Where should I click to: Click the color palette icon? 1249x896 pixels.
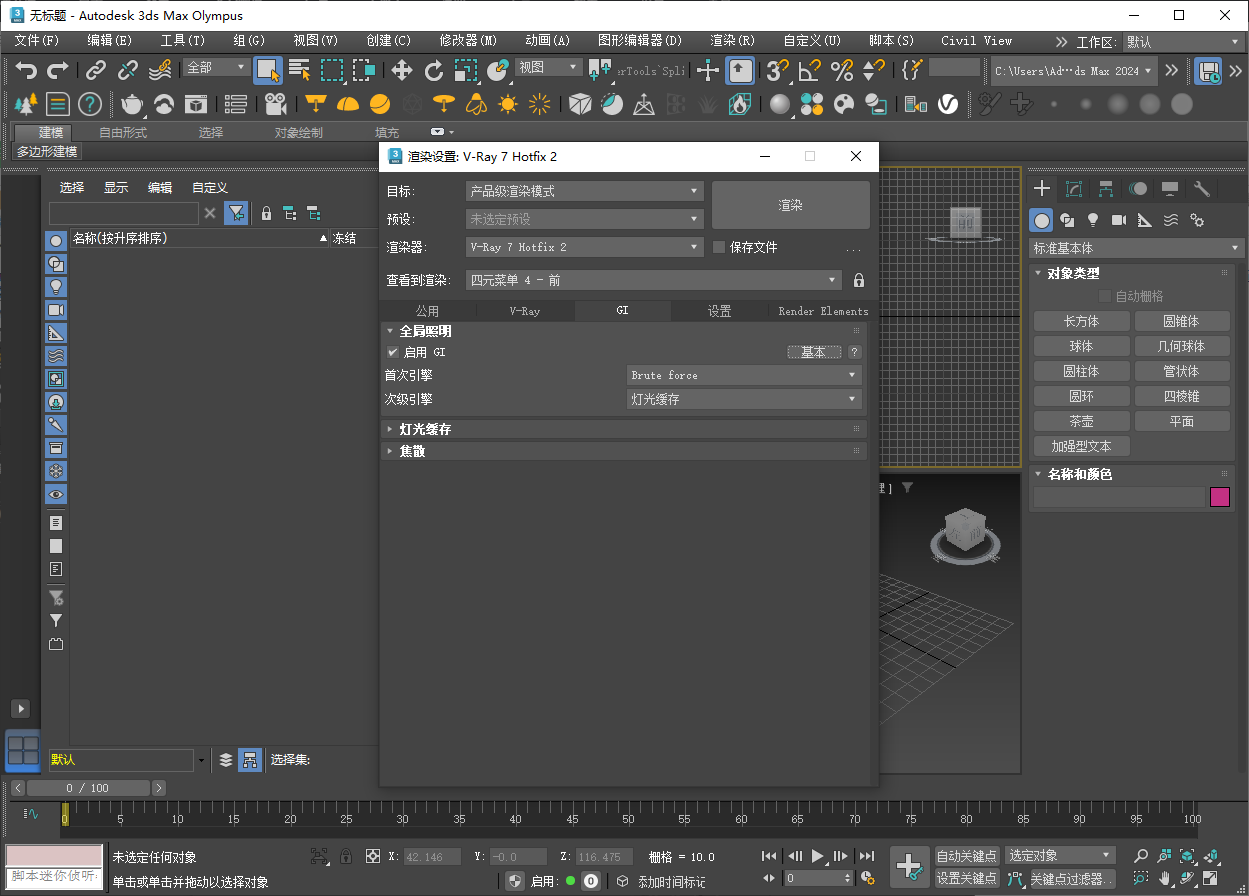844,104
